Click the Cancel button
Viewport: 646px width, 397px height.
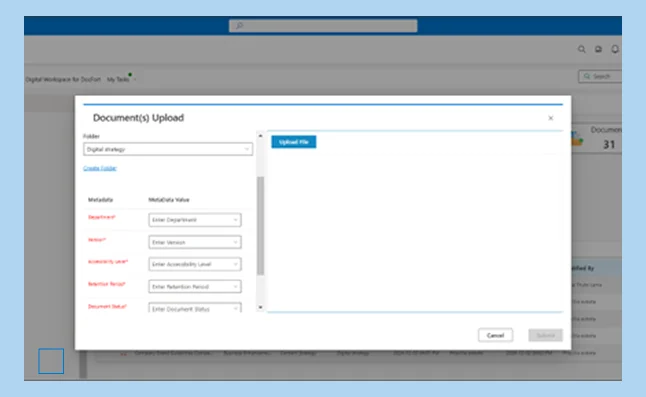click(496, 335)
